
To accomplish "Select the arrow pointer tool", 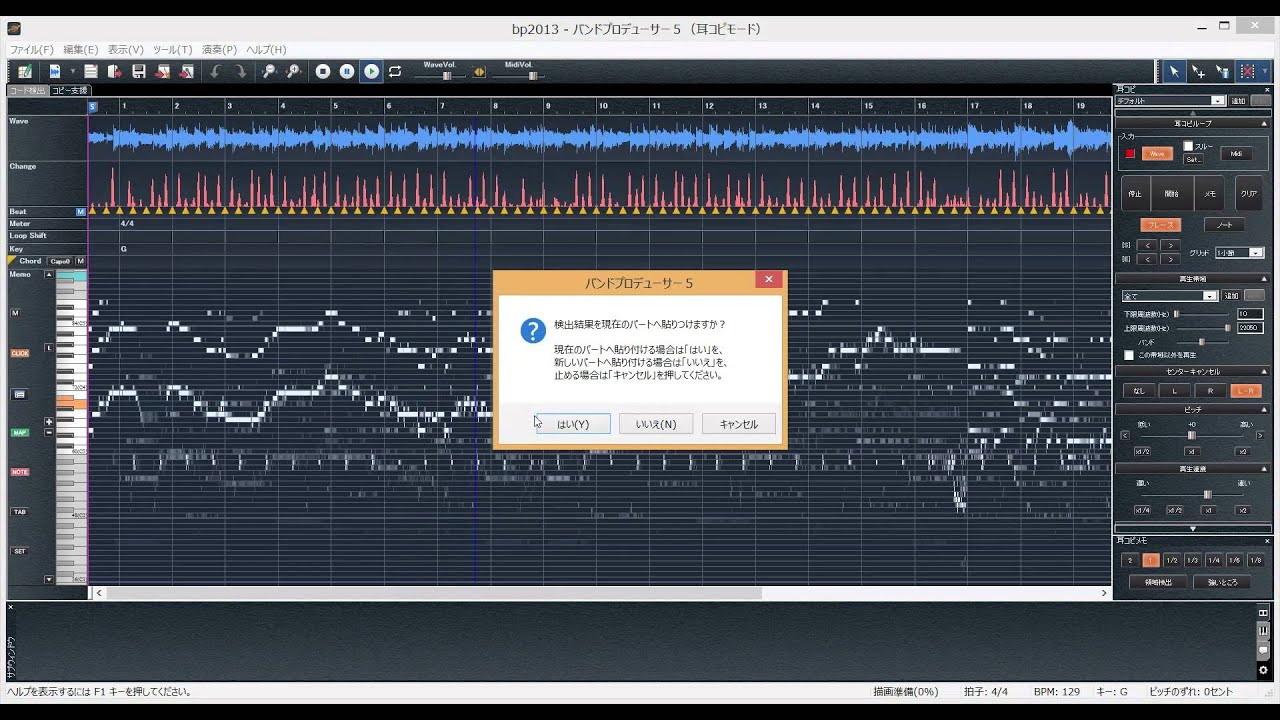I will coord(1174,71).
